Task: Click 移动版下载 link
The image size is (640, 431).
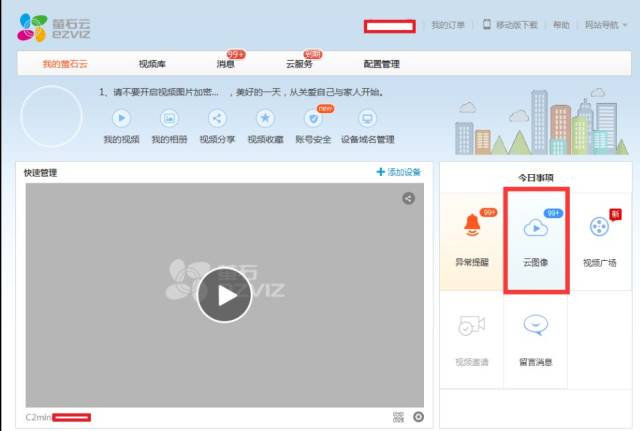Action: tap(510, 25)
